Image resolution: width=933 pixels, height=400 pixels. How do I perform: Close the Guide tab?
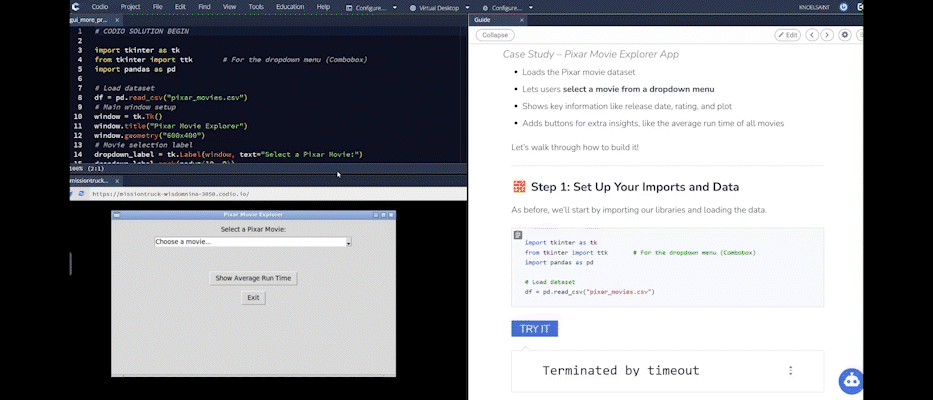(522, 20)
